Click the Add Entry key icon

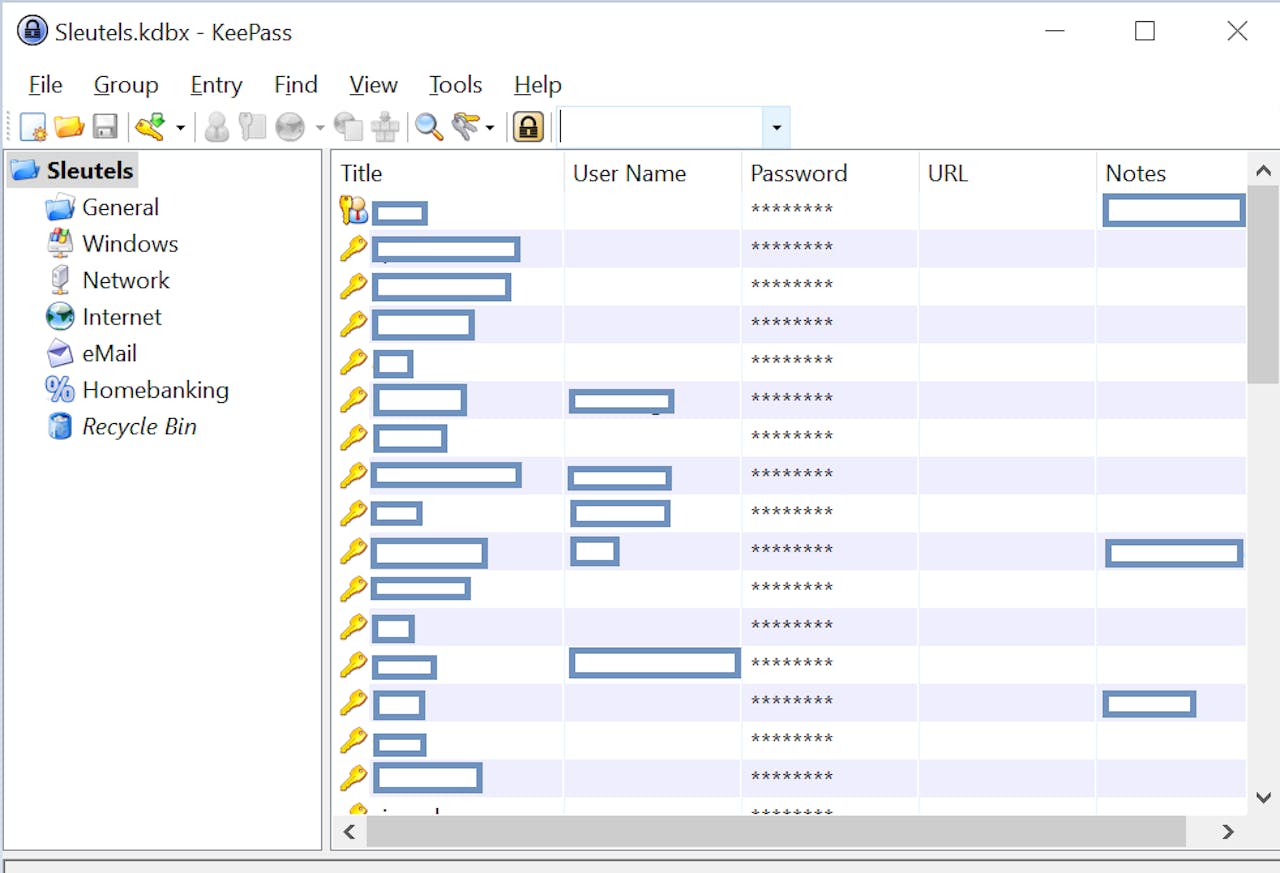click(x=151, y=127)
